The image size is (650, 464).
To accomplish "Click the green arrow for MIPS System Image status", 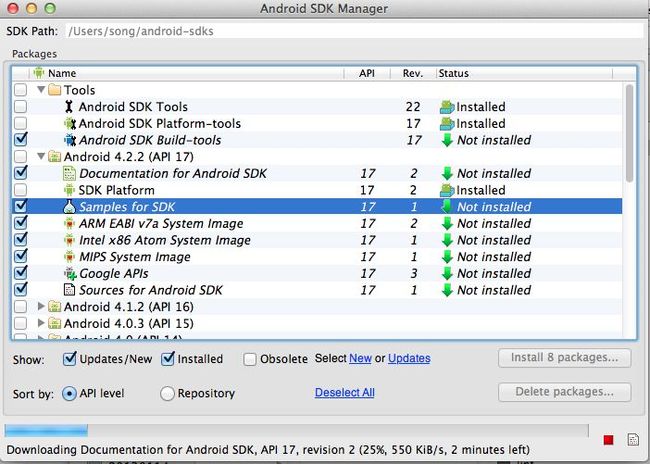I will coord(447,257).
